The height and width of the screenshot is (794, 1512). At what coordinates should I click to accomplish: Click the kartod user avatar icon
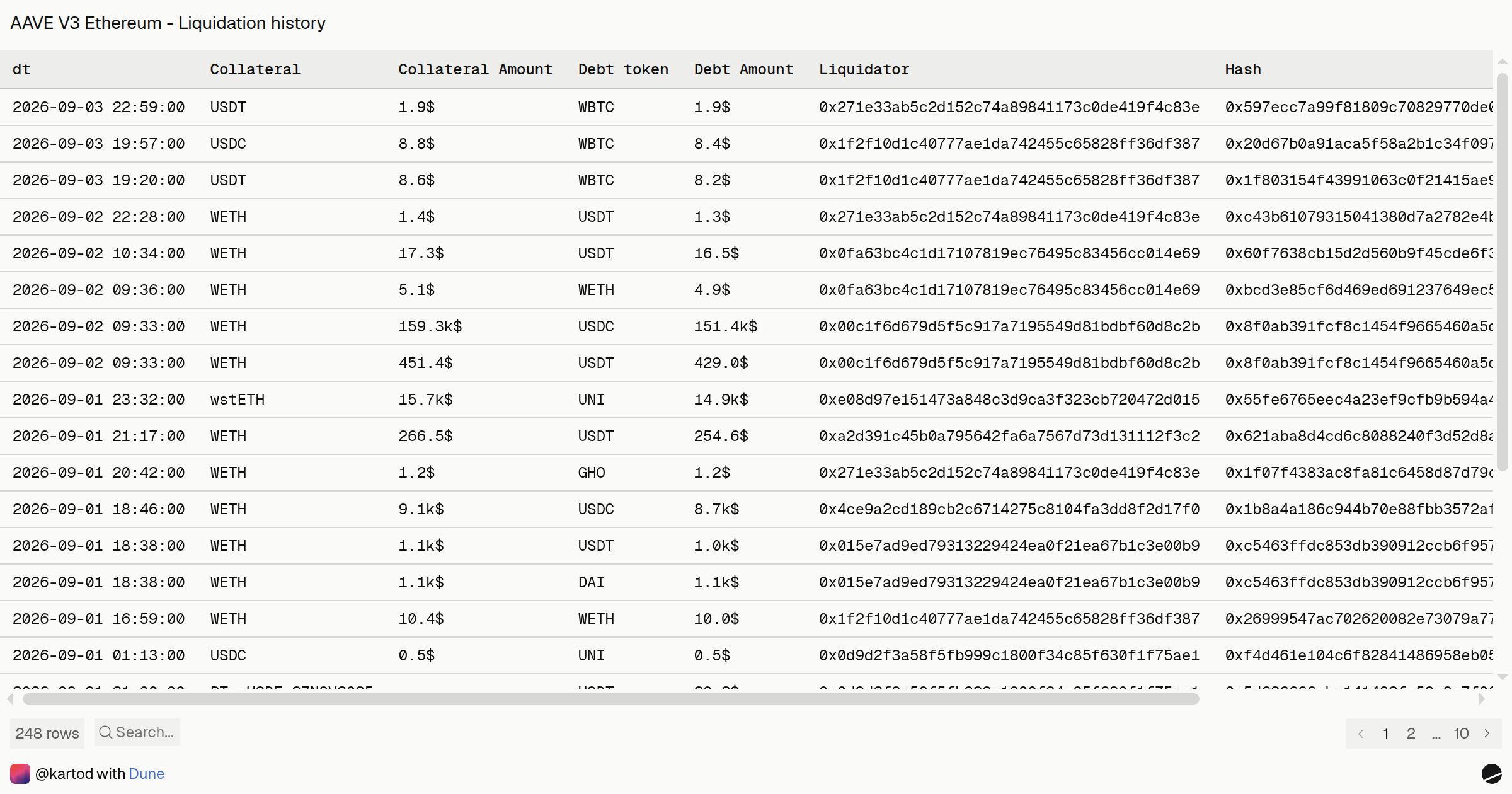20,774
